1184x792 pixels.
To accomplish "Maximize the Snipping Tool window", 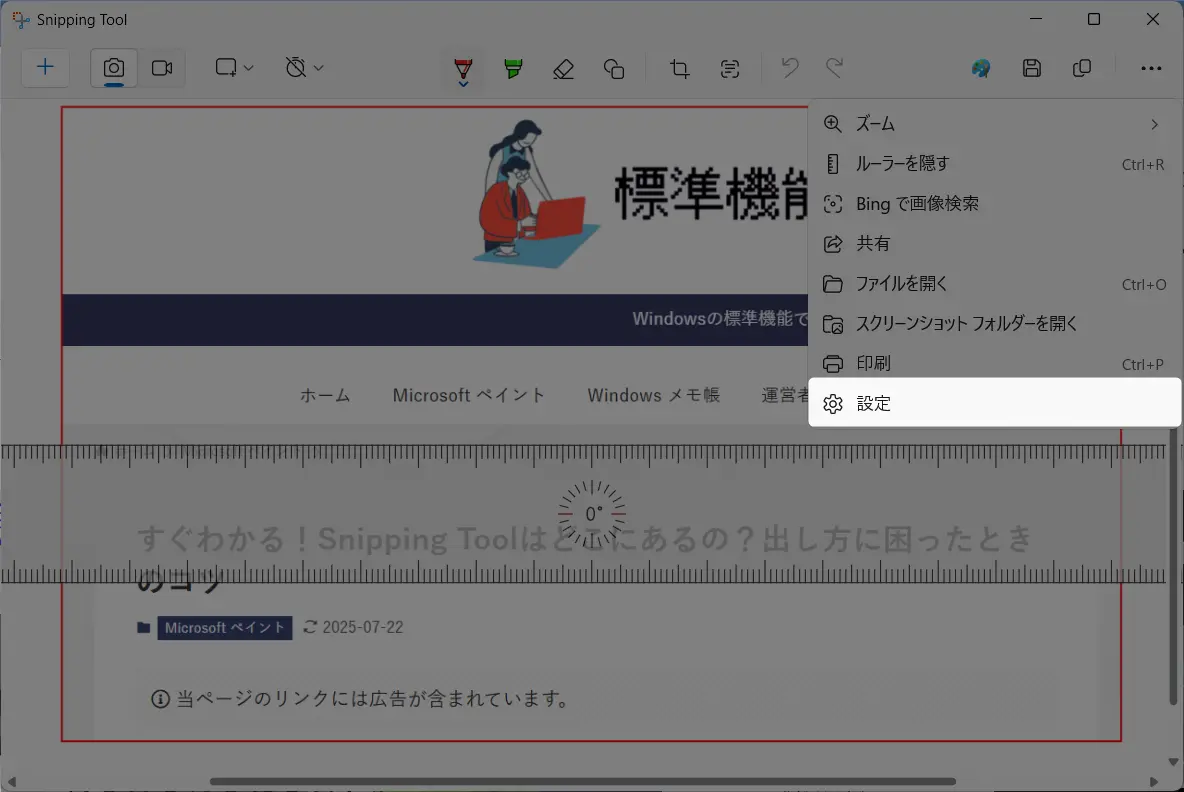I will [1093, 20].
